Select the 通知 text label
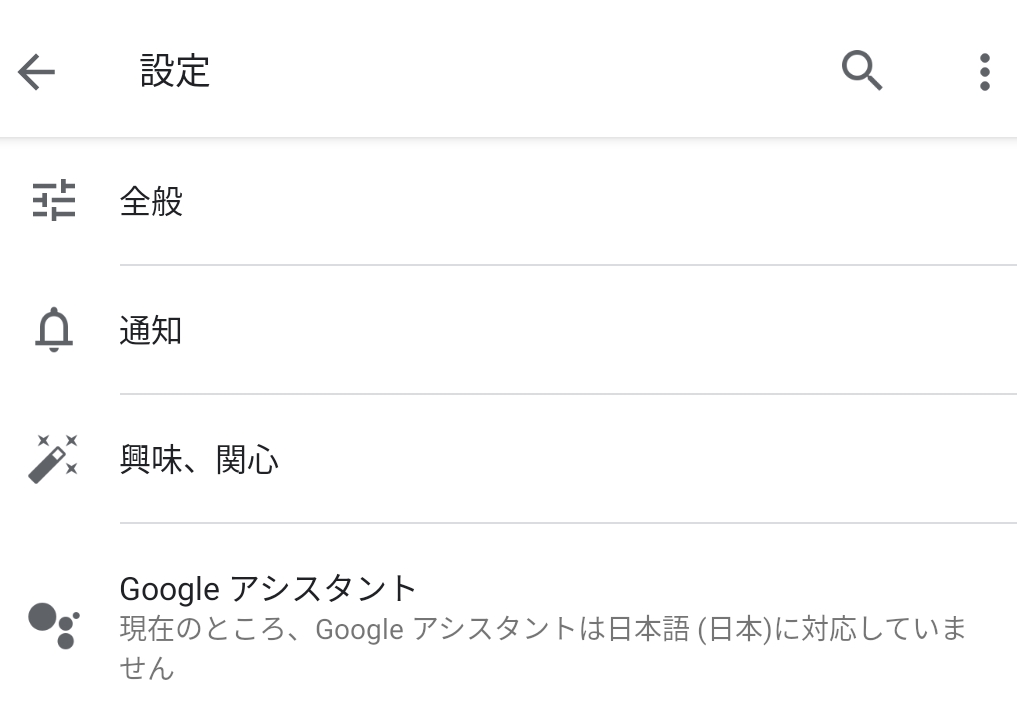Screen dimensions: 1017x710 pyautogui.click(x=151, y=331)
